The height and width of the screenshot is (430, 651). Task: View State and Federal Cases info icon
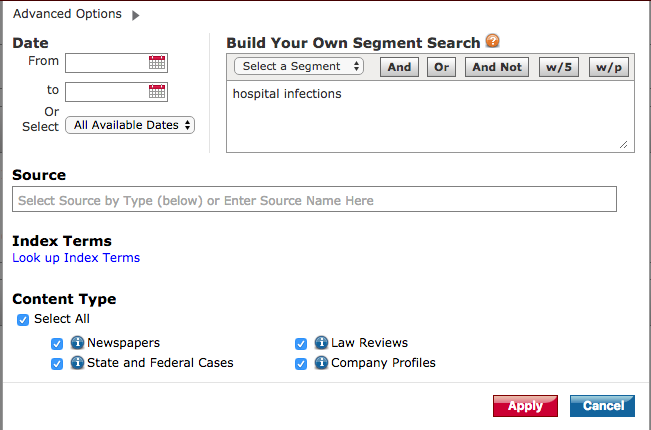pyautogui.click(x=77, y=362)
